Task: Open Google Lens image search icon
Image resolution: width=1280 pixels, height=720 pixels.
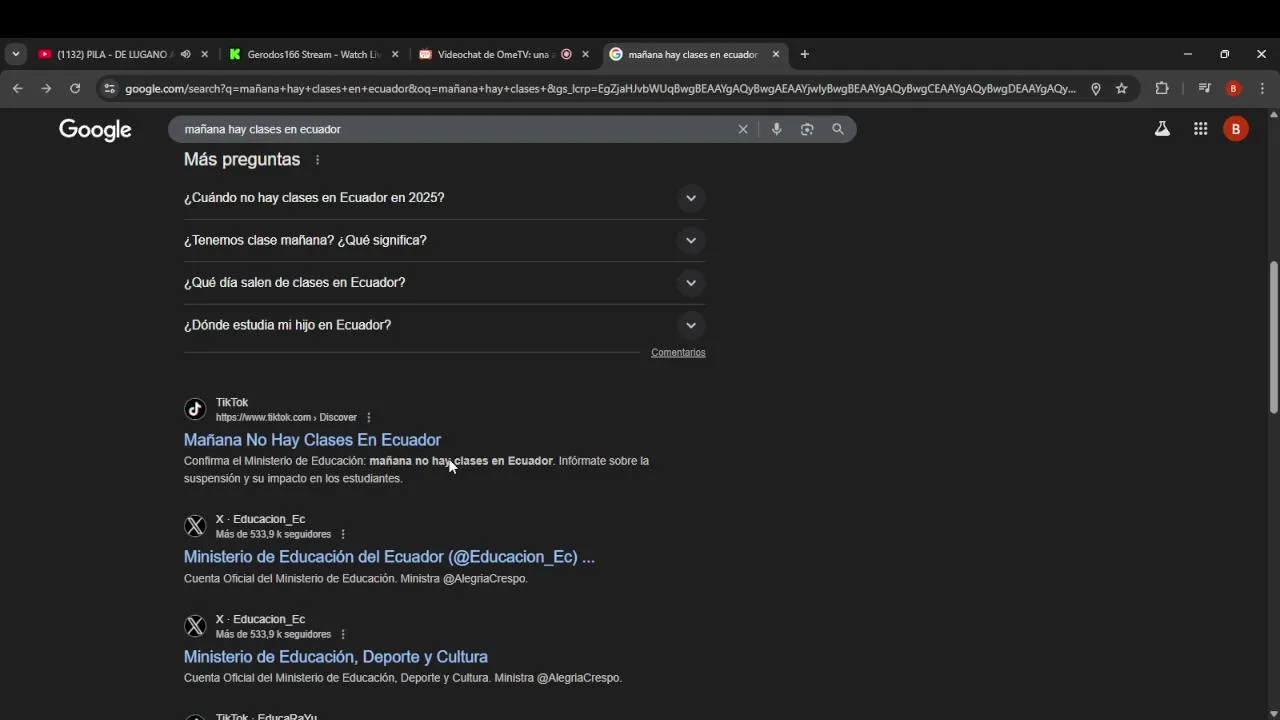Action: 807,129
